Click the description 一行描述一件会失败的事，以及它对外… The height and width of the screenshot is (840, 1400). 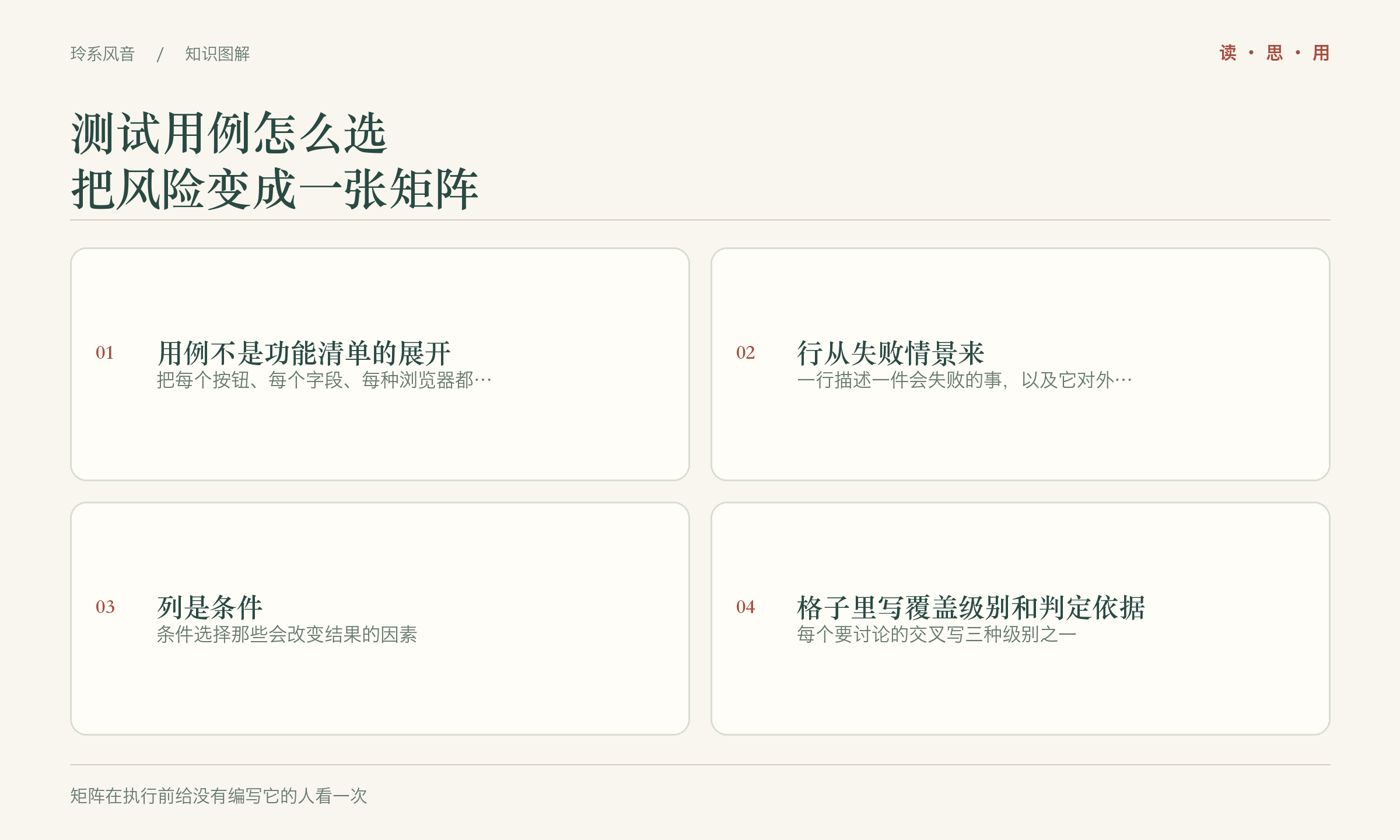point(965,380)
